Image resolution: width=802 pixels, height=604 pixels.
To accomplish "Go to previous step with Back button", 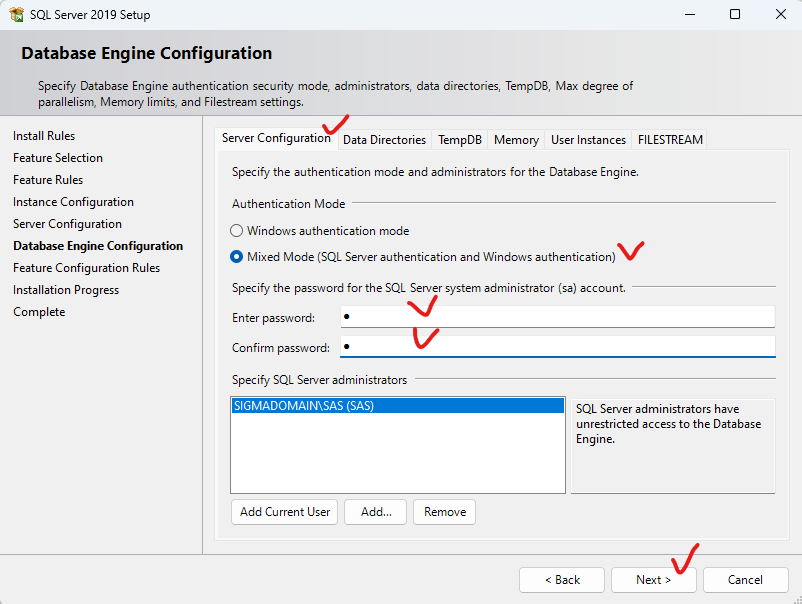I will (x=562, y=580).
